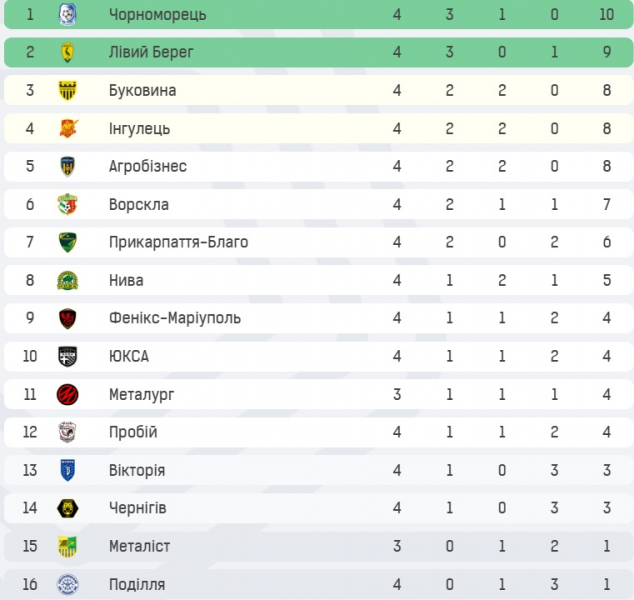Click the Вікторія blue shield icon
Screen dimensions: 634x600
(x=68, y=470)
